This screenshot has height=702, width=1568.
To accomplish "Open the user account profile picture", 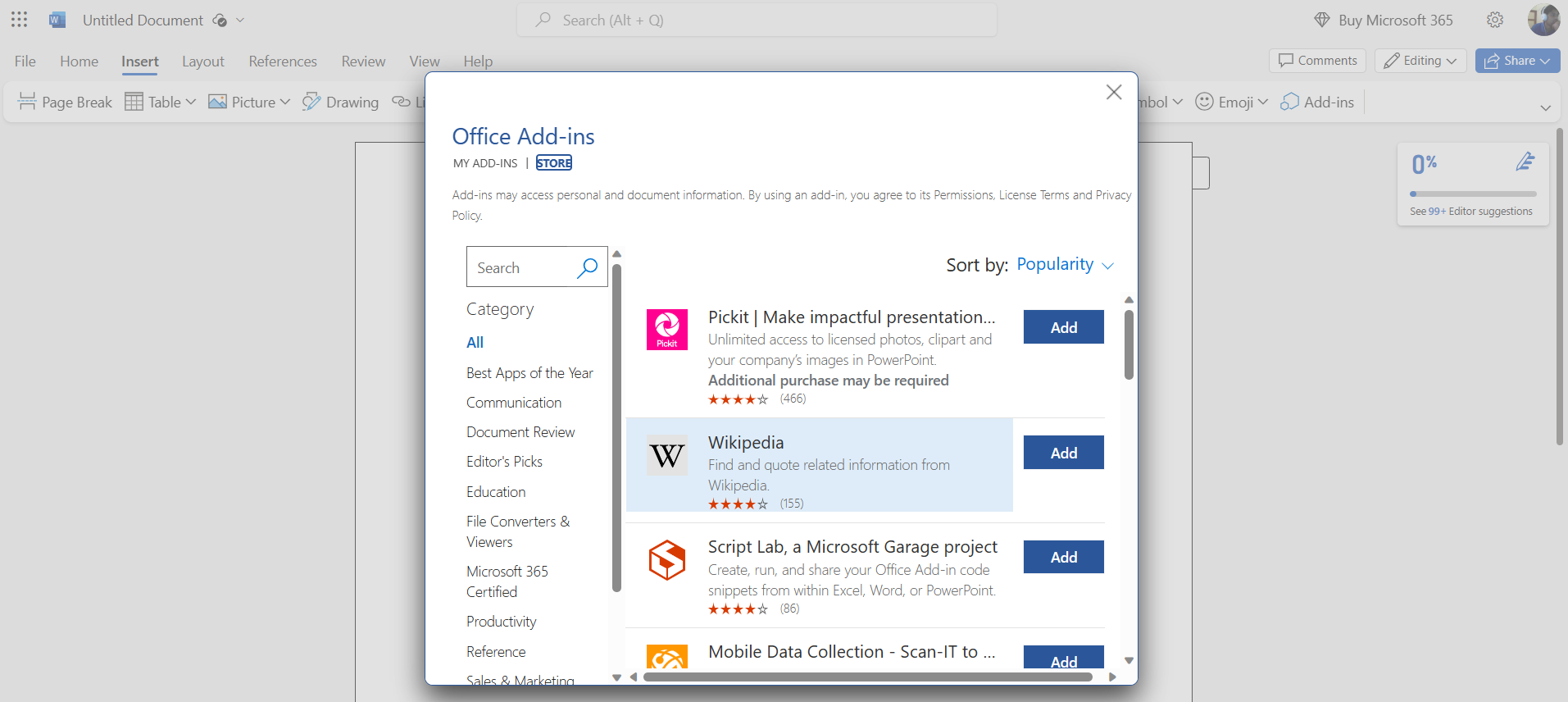I will pos(1543,20).
